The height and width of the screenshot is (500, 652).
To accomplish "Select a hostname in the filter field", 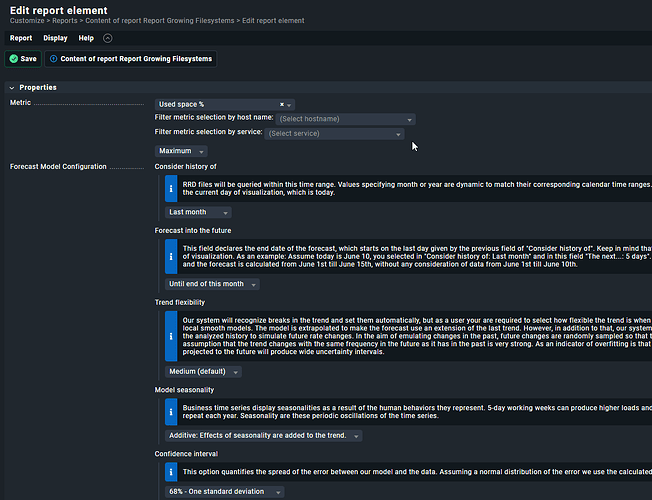I will point(344,119).
